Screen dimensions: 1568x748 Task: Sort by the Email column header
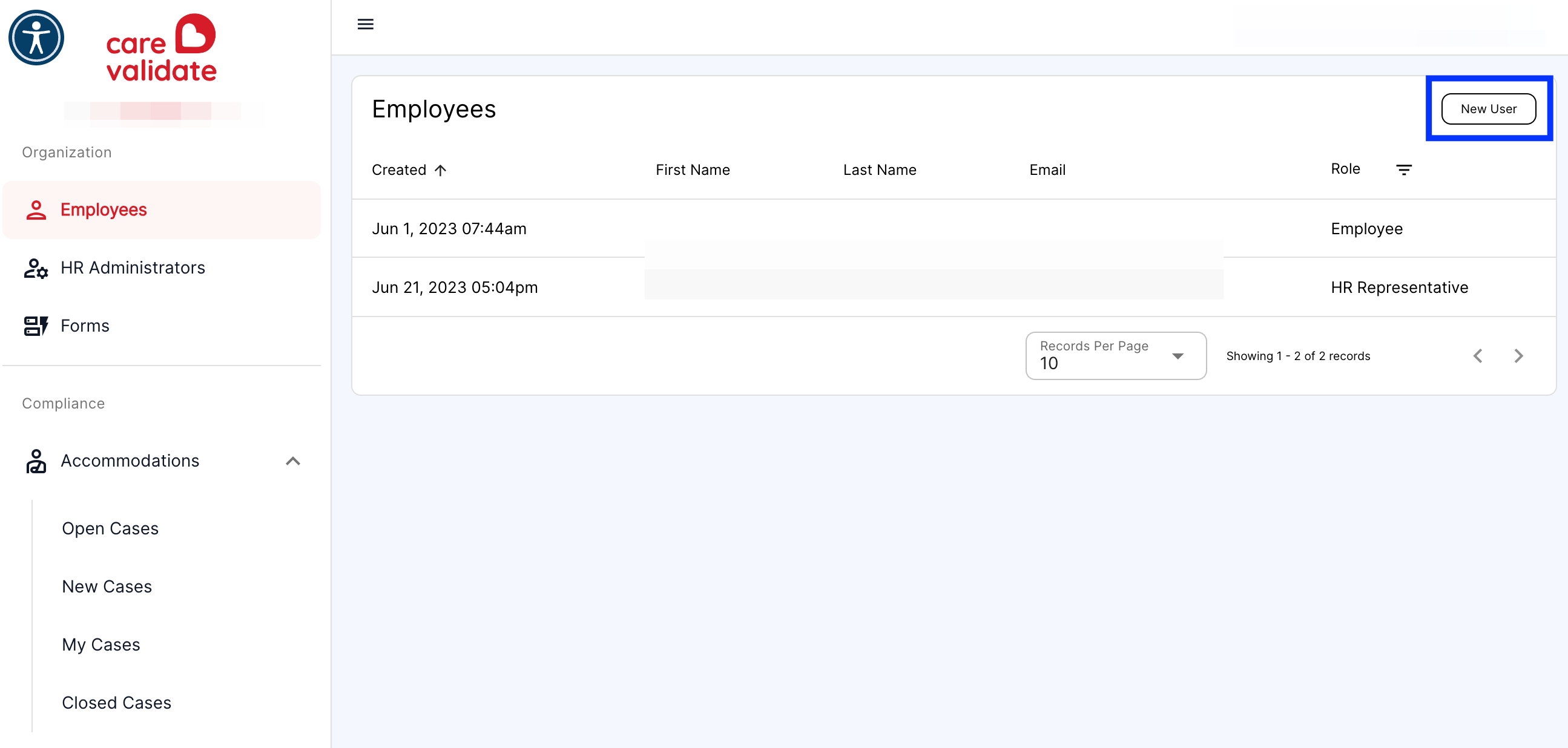1047,171
